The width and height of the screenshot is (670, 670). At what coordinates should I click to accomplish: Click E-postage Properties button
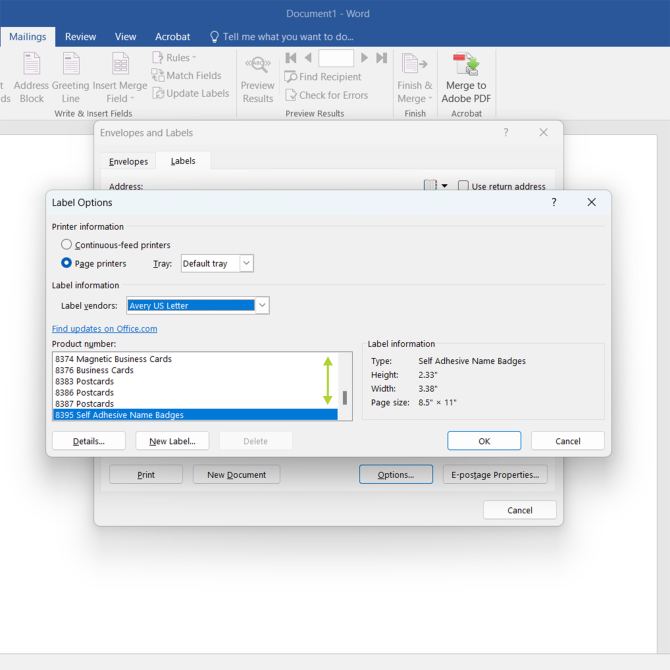(495, 475)
